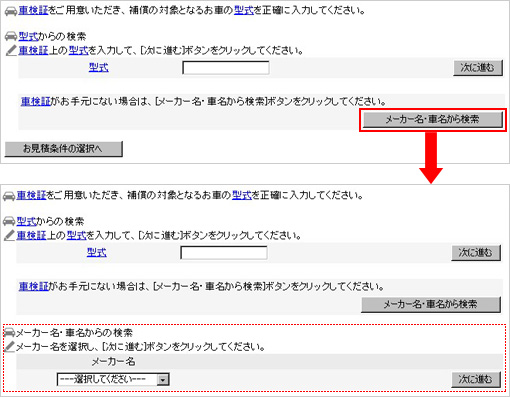Open 車検証 link in pencil instruction line, lower screenshot
This screenshot has width=510, height=397.
(31, 235)
